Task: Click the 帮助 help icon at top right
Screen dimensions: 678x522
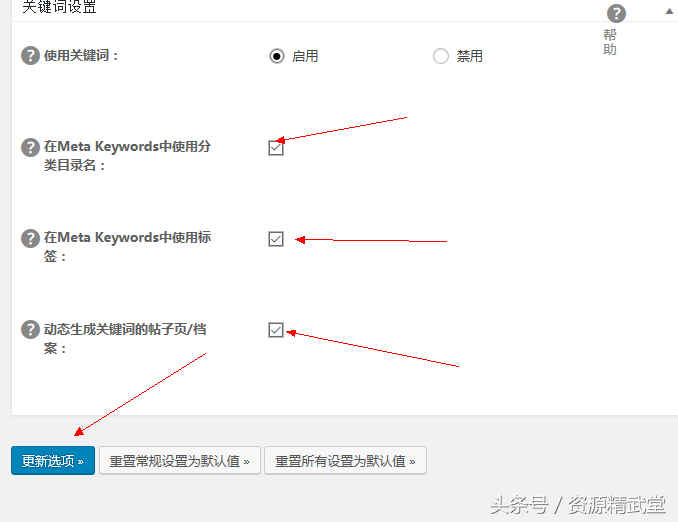Action: pyautogui.click(x=616, y=13)
